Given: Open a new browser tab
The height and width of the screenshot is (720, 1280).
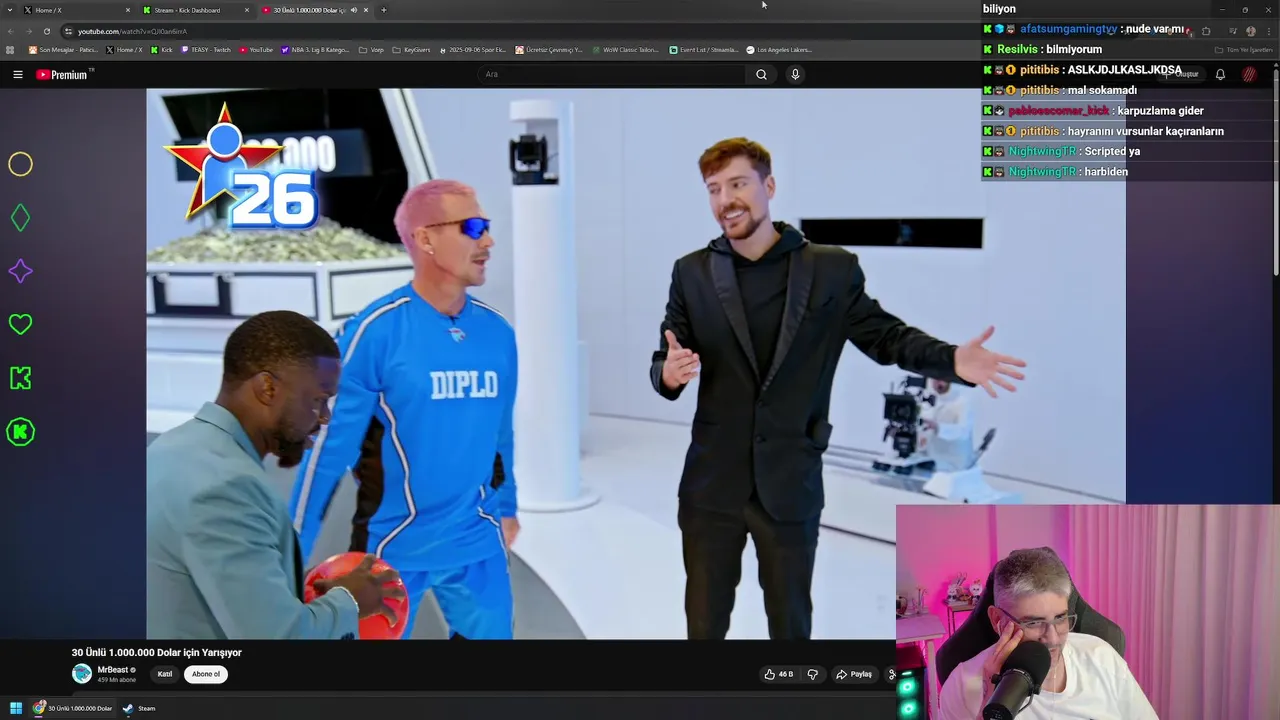Looking at the screenshot, I should tap(383, 10).
